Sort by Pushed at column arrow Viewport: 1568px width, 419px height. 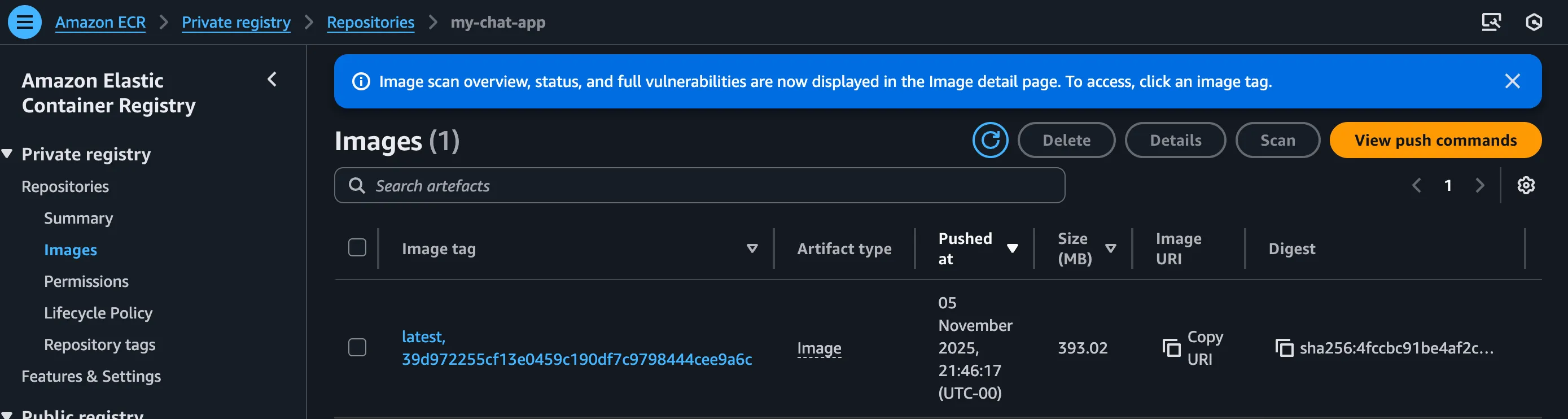(1012, 248)
